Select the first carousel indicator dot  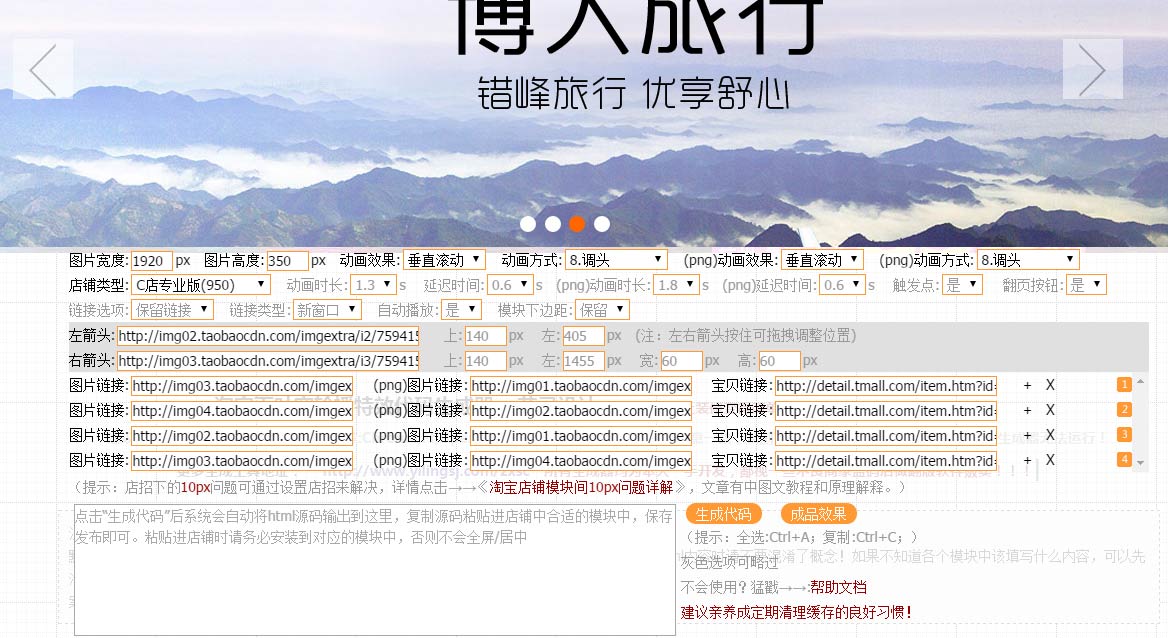click(x=529, y=224)
